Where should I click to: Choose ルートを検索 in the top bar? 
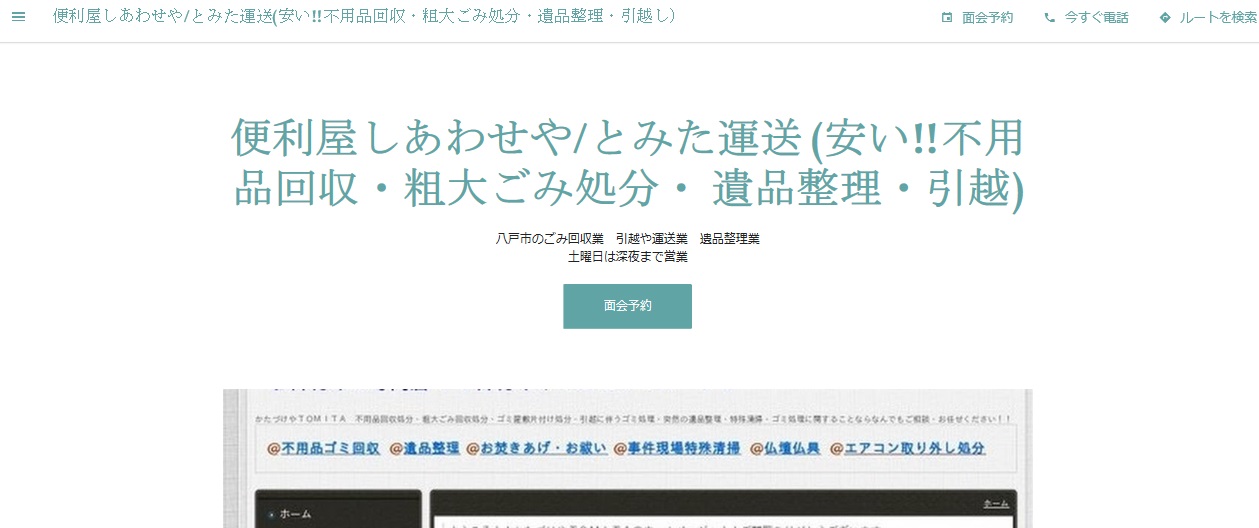pyautogui.click(x=1217, y=18)
